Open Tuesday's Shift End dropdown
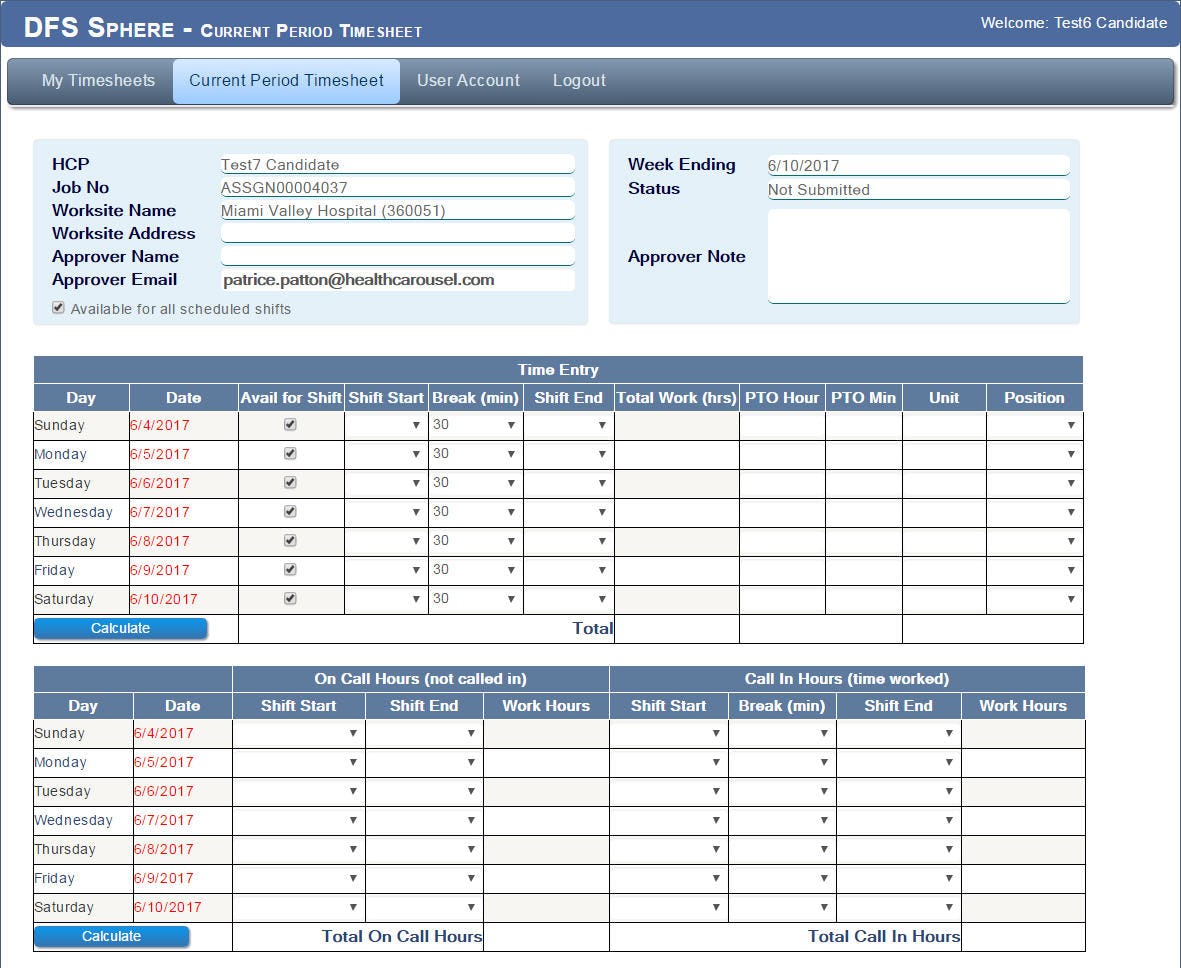 [568, 483]
